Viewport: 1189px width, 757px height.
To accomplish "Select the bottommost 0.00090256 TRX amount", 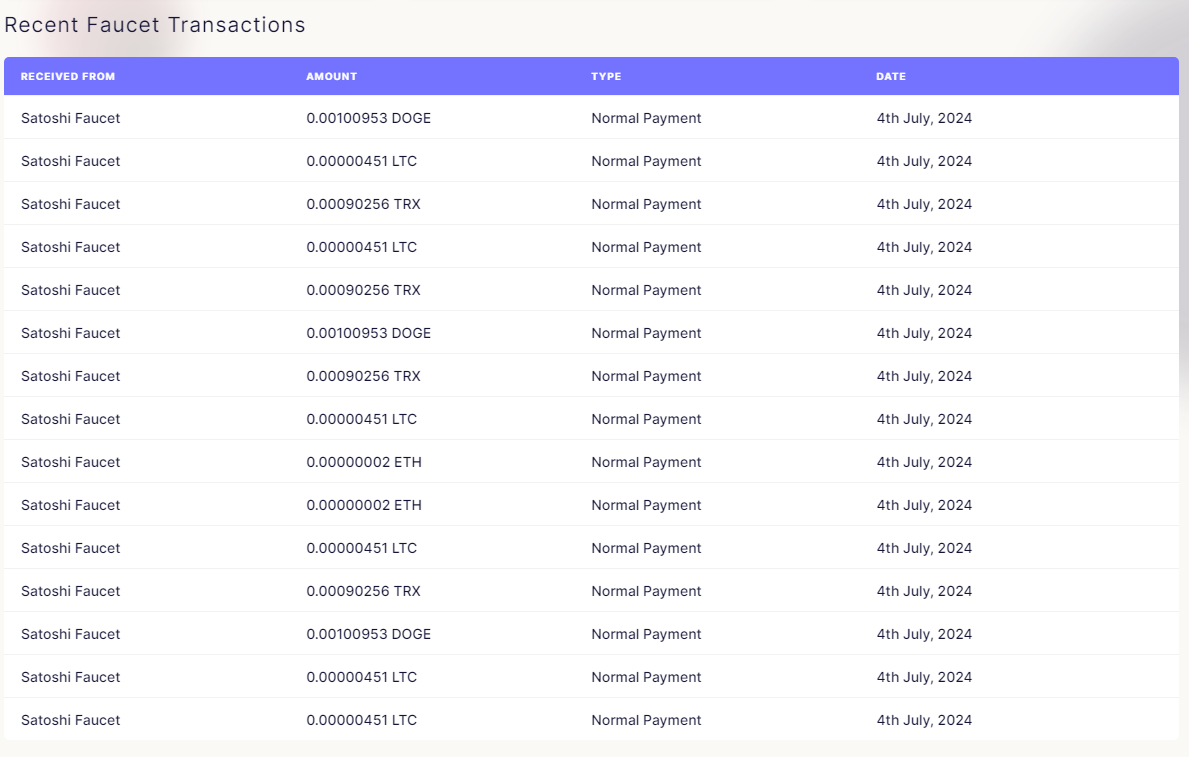I will click(363, 592).
